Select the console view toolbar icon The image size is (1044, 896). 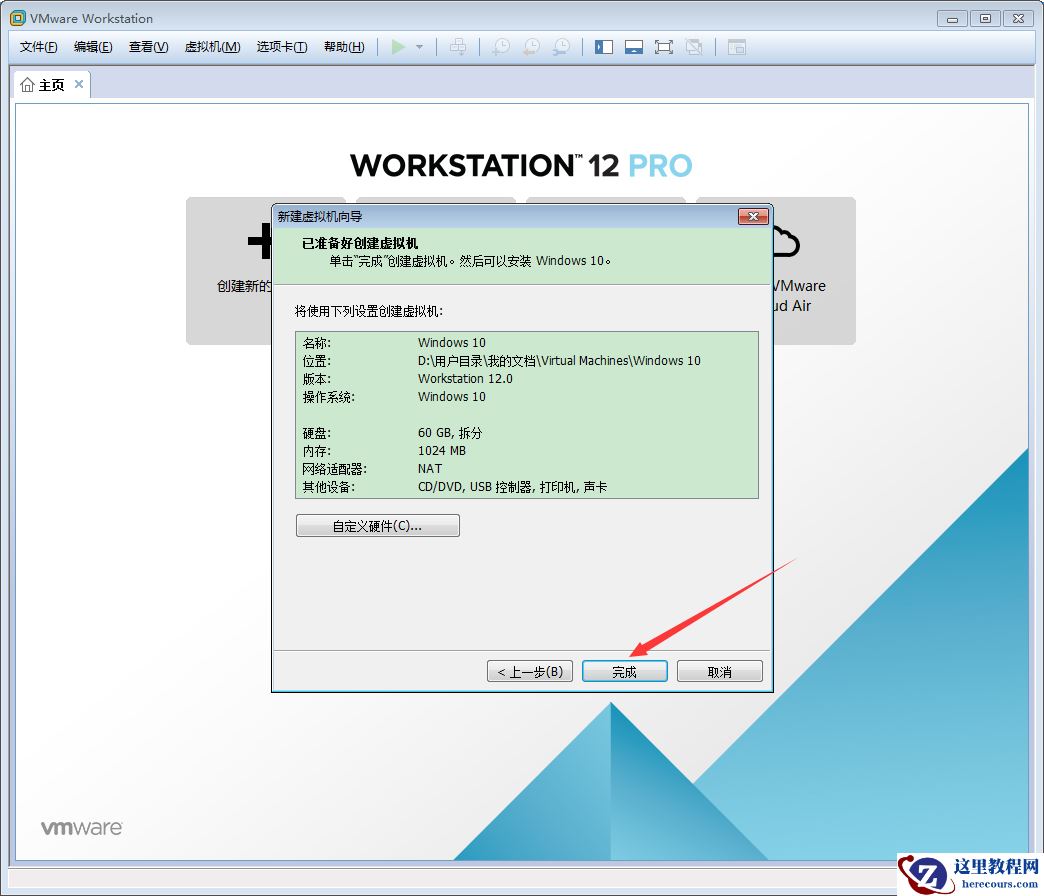point(736,46)
